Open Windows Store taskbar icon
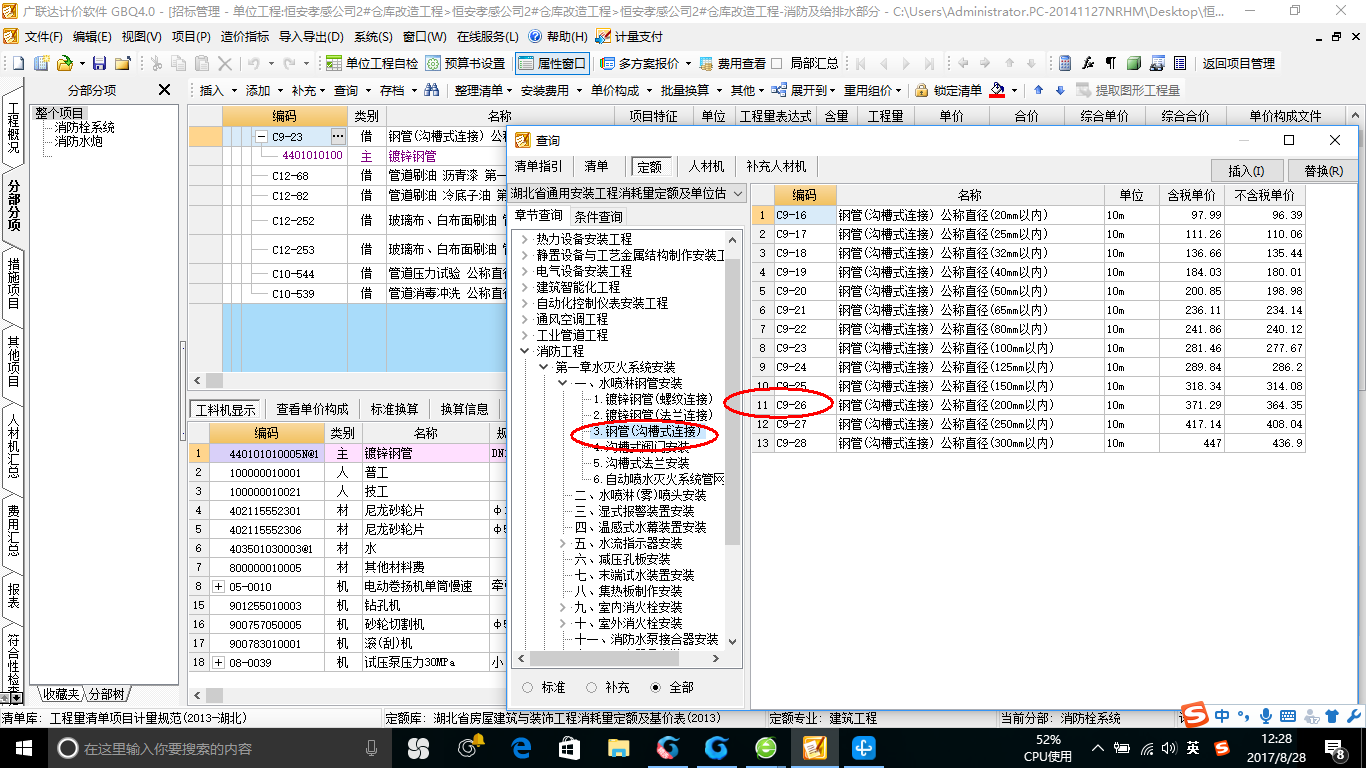 569,747
